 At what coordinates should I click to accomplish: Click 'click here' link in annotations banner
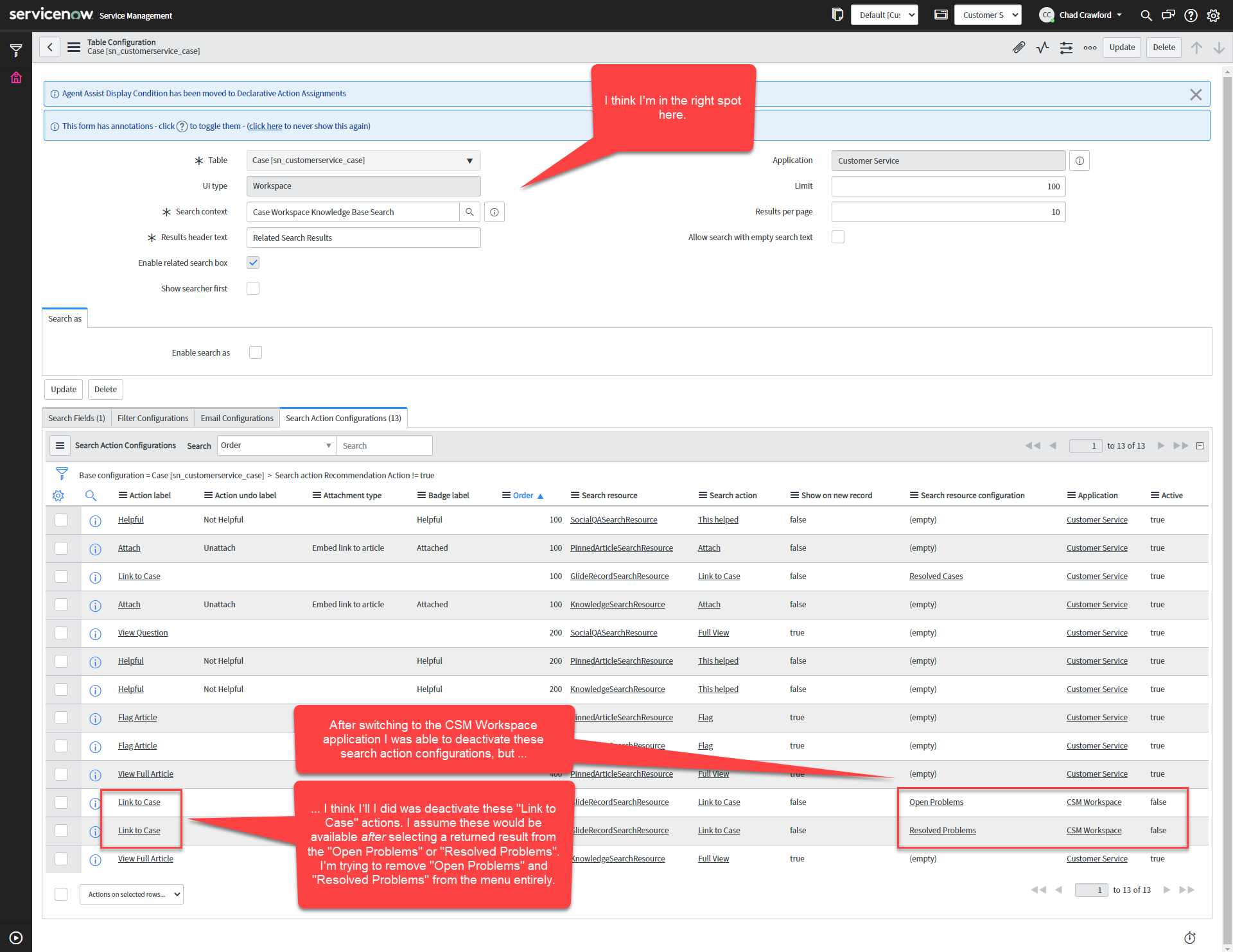coord(265,126)
